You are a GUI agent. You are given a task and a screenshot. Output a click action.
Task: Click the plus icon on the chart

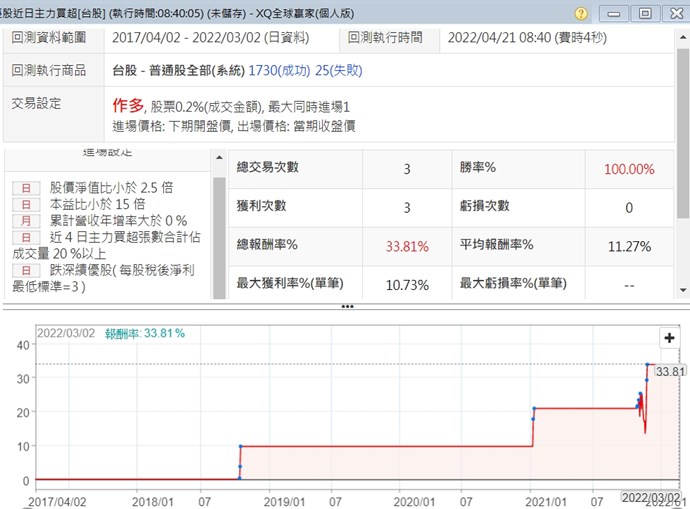669,338
